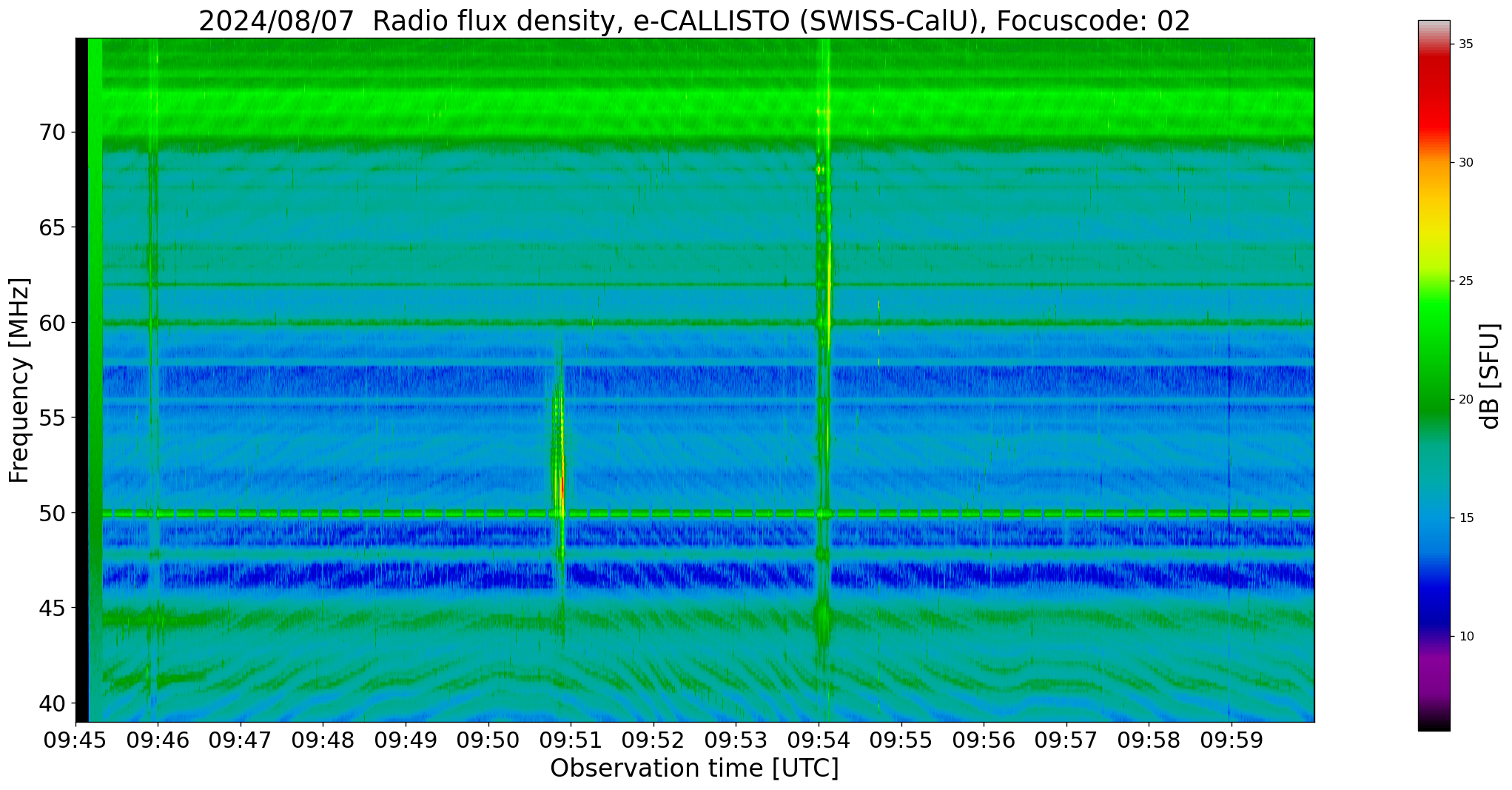Click the colorbar tick label 25

[x=1465, y=281]
